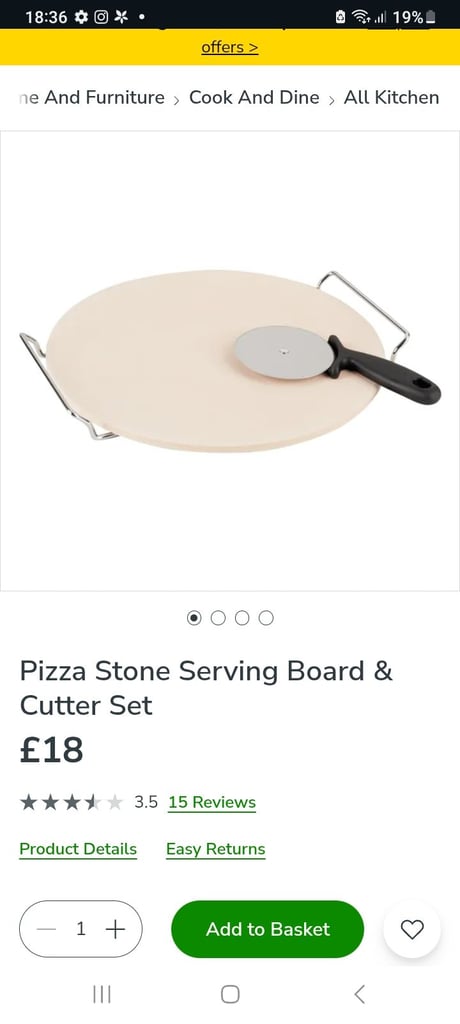Tap the Android back navigation icon
Viewport: 460px width, 1024px height.
(359, 994)
